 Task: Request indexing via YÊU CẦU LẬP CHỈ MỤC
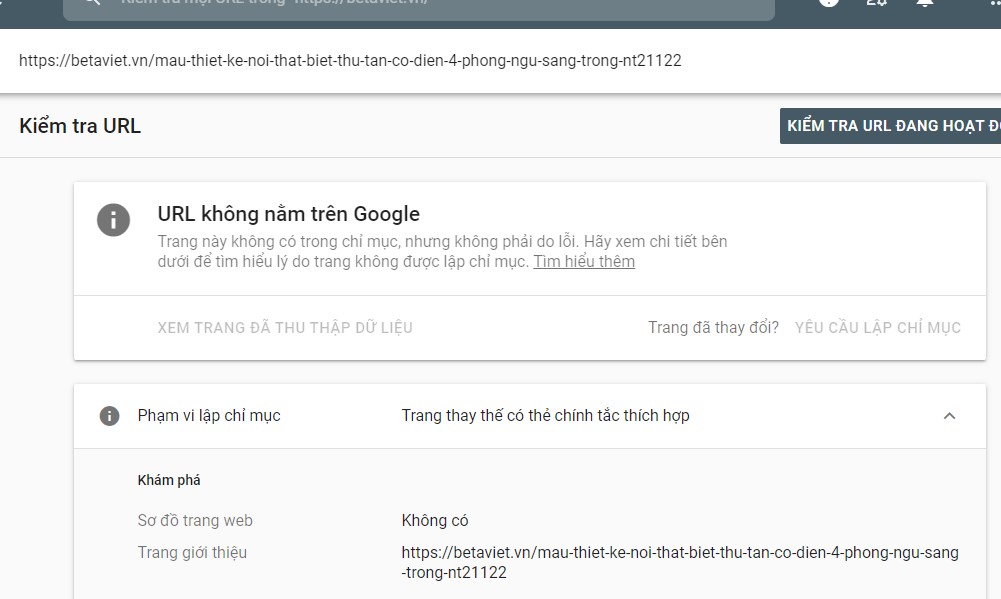pos(878,328)
